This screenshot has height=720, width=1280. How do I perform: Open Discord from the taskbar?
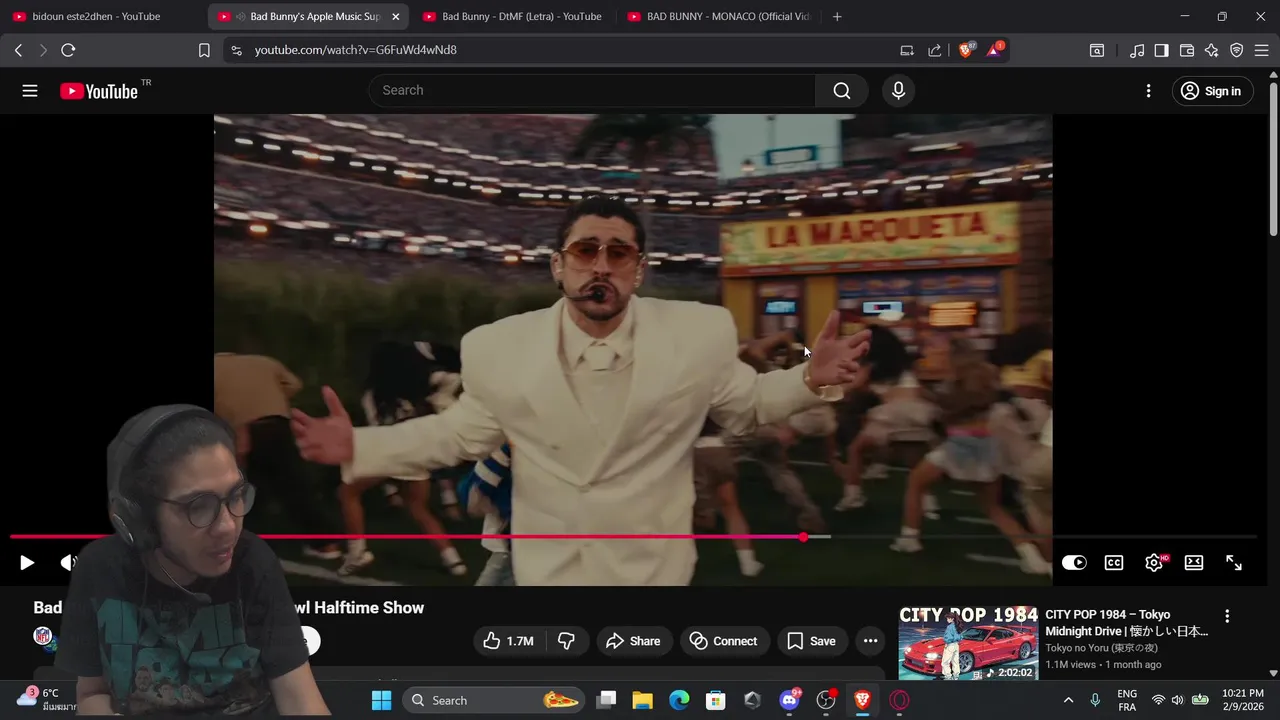tap(789, 700)
